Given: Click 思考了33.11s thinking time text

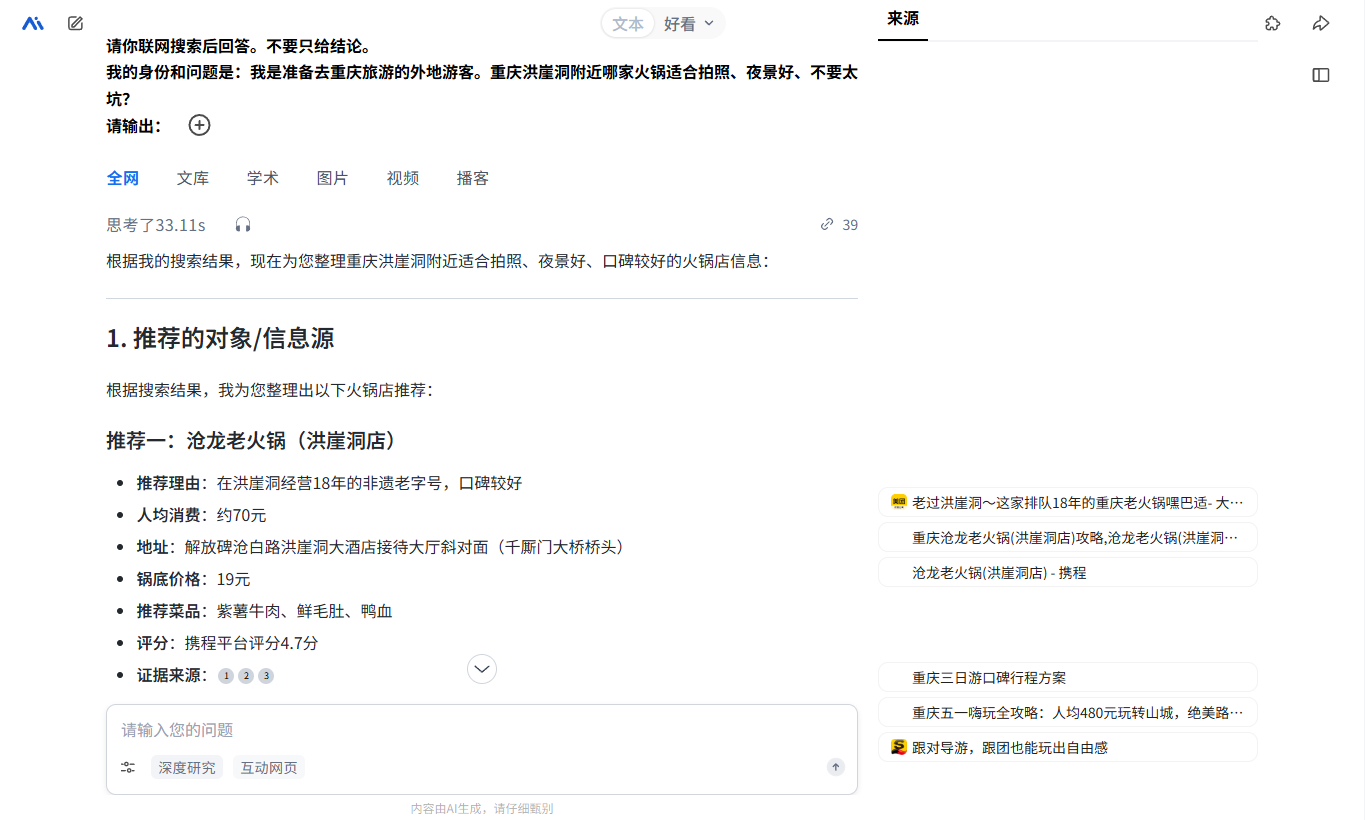Looking at the screenshot, I should tap(156, 225).
